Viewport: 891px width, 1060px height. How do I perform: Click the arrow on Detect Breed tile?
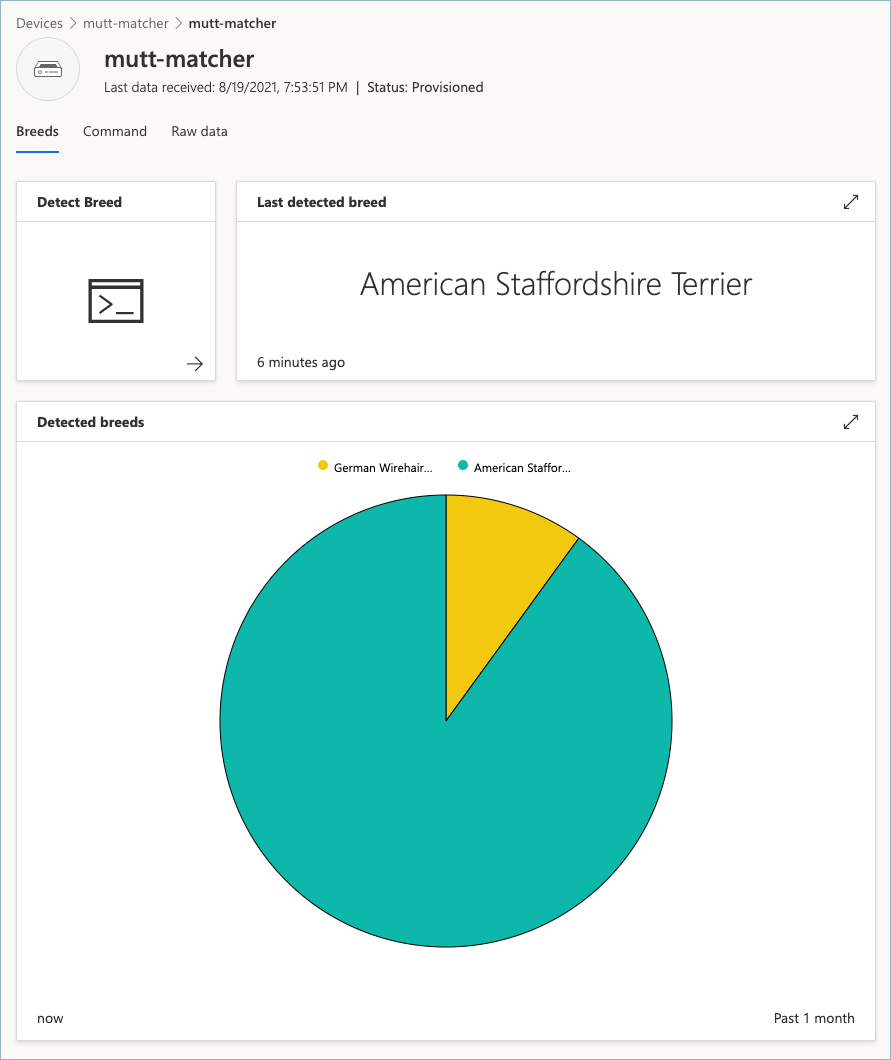[x=195, y=364]
